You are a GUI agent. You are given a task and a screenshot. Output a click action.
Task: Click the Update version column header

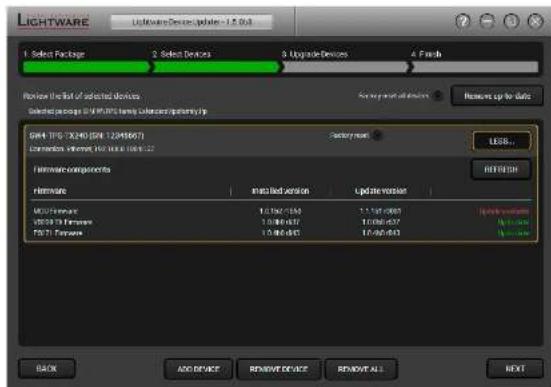pyautogui.click(x=381, y=191)
